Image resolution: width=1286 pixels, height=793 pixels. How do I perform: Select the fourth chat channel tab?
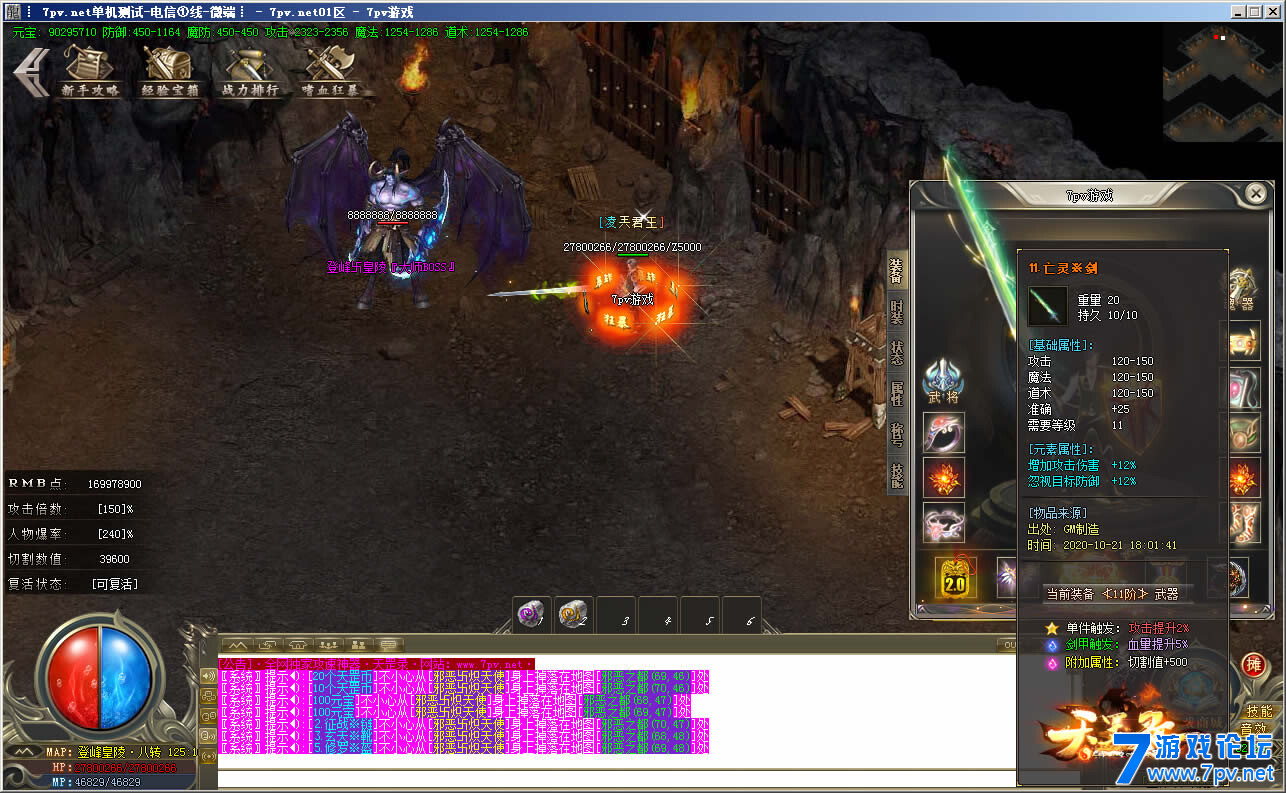(x=329, y=645)
